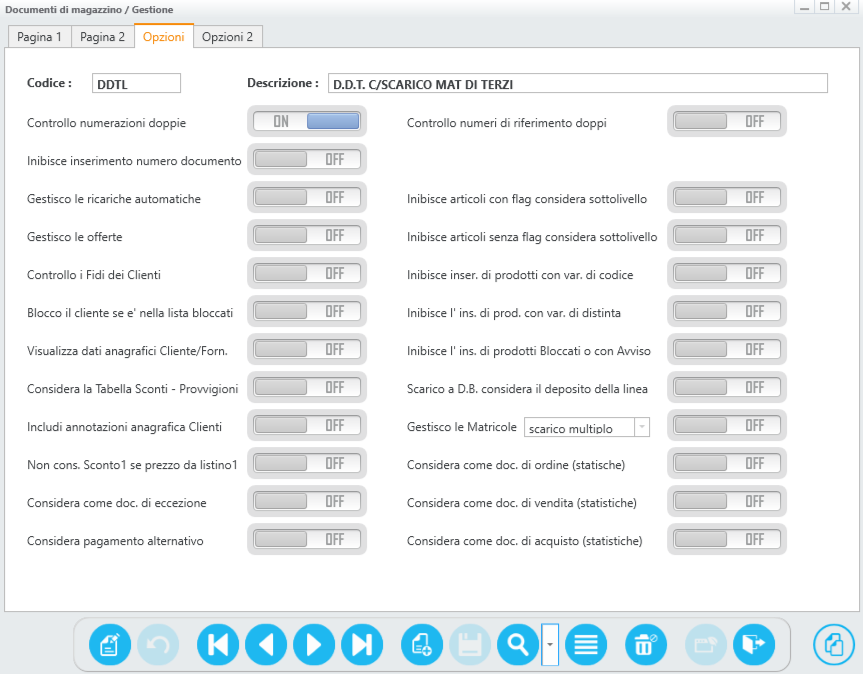Click the Codice field containing DDTL

tap(136, 83)
